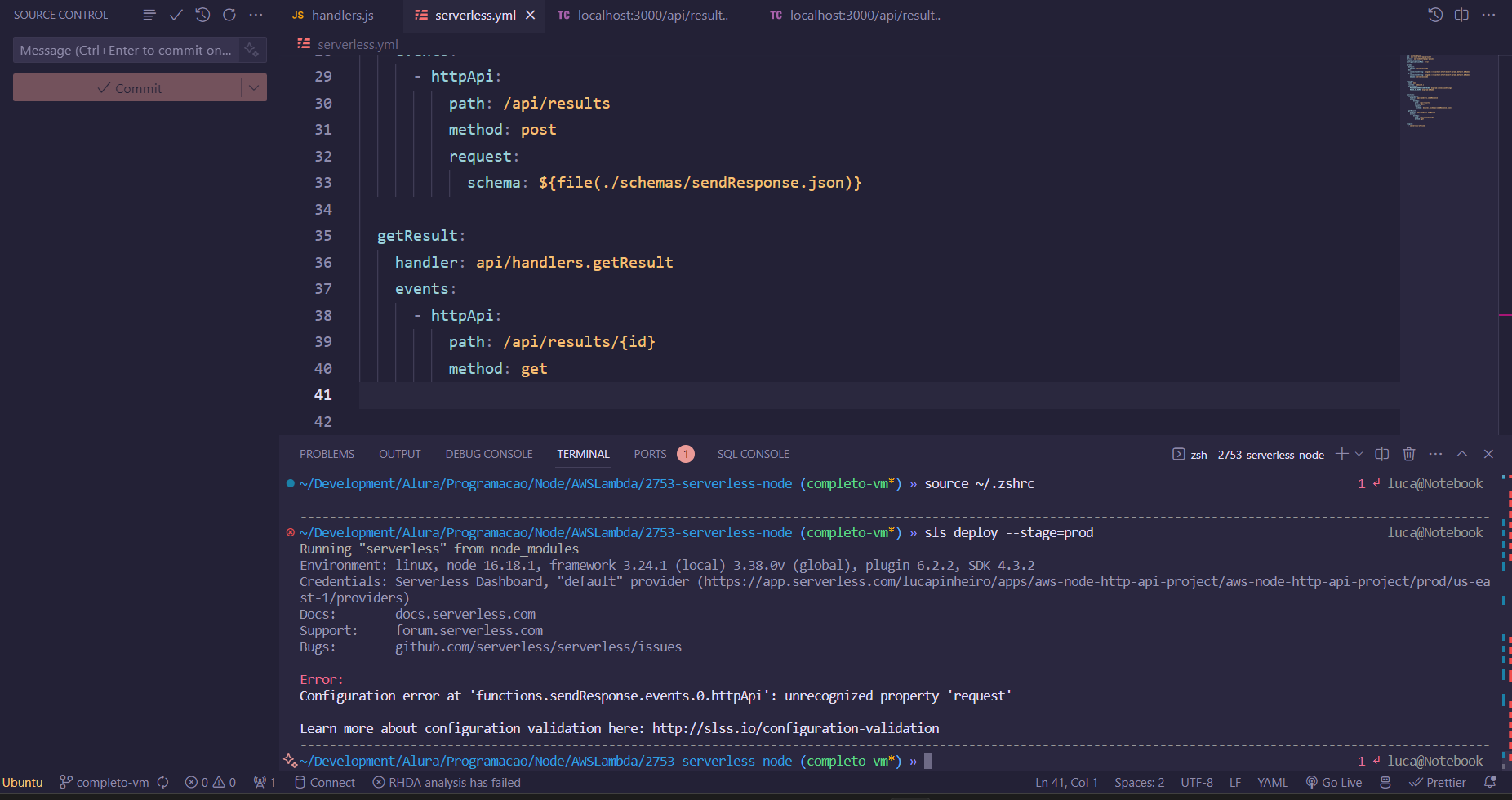Refresh the Source Control view
Image resolution: width=1512 pixels, height=800 pixels.
[x=229, y=15]
